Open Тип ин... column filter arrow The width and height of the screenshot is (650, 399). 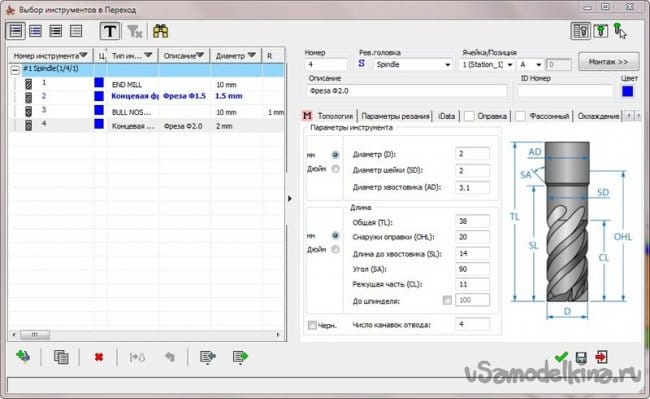pos(148,55)
